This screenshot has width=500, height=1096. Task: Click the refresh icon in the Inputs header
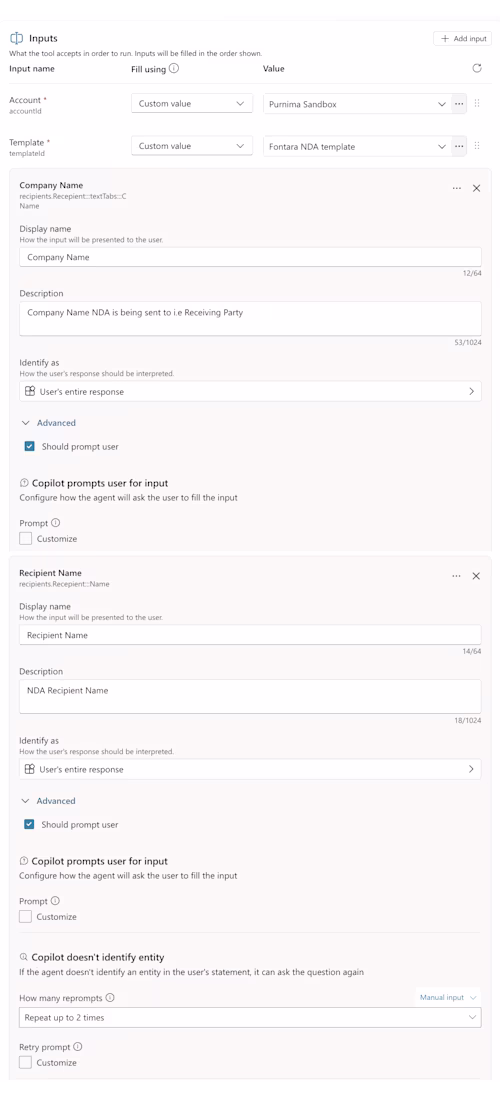point(477,68)
